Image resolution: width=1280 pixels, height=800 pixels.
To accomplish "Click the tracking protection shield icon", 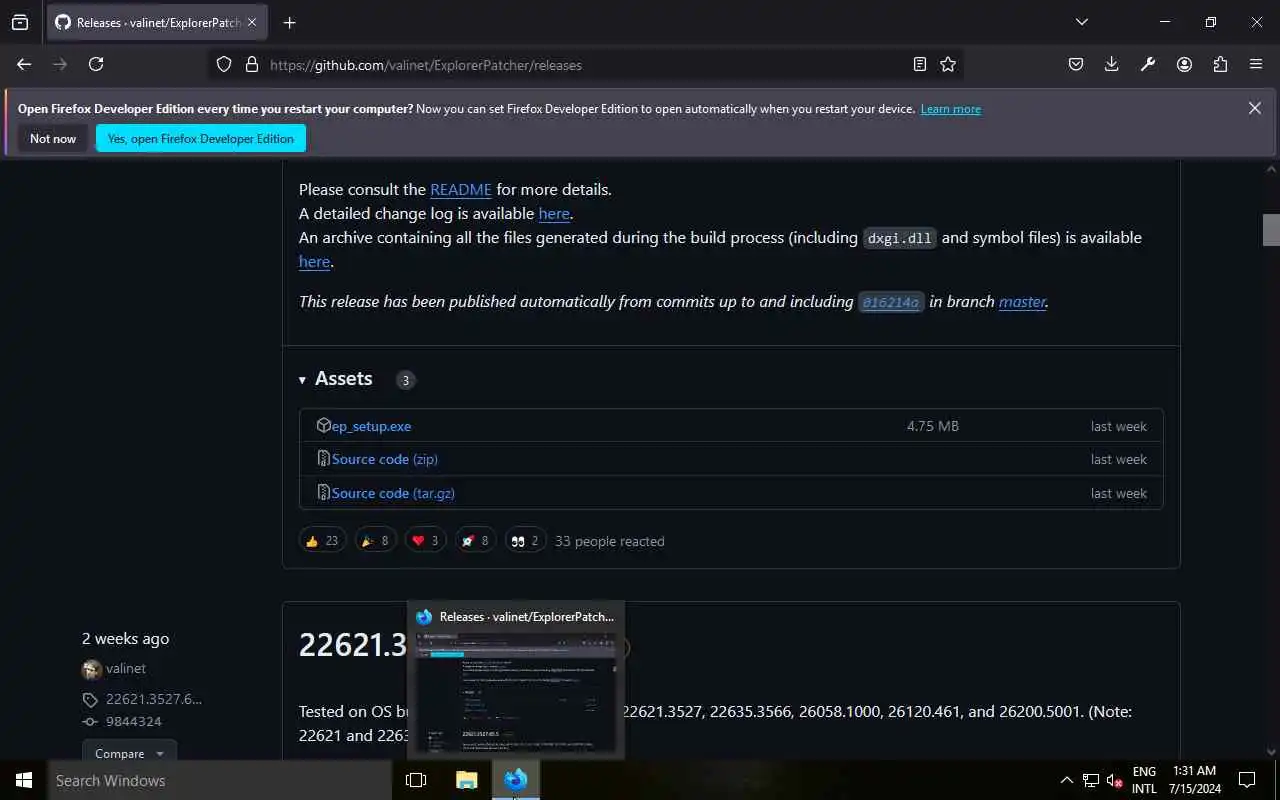I will (224, 64).
